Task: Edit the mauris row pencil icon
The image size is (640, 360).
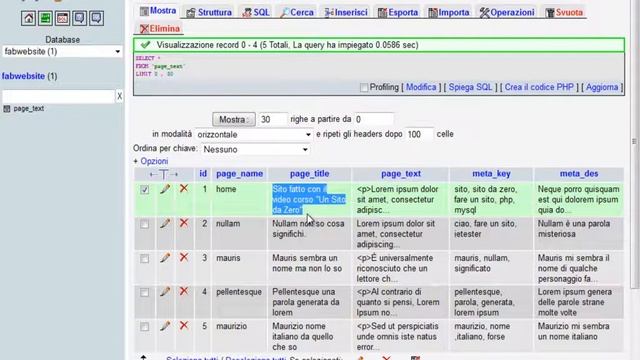Action: click(165, 258)
